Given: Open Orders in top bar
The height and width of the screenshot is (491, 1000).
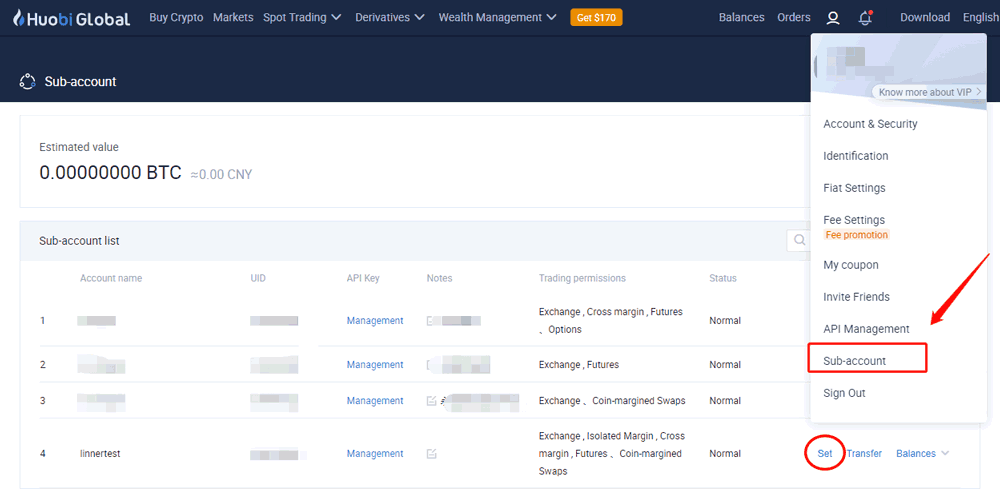Looking at the screenshot, I should [793, 17].
